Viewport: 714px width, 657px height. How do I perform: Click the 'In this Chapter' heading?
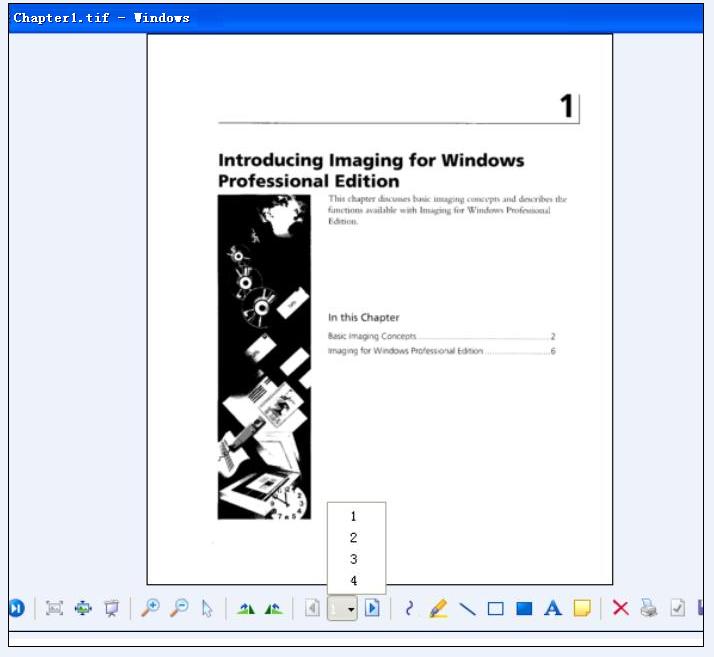[363, 317]
